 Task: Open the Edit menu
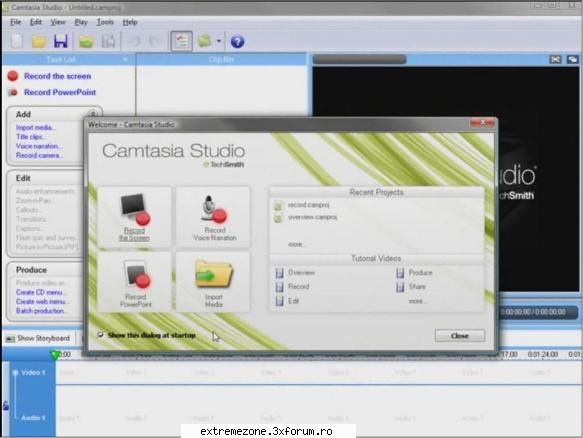click(36, 22)
